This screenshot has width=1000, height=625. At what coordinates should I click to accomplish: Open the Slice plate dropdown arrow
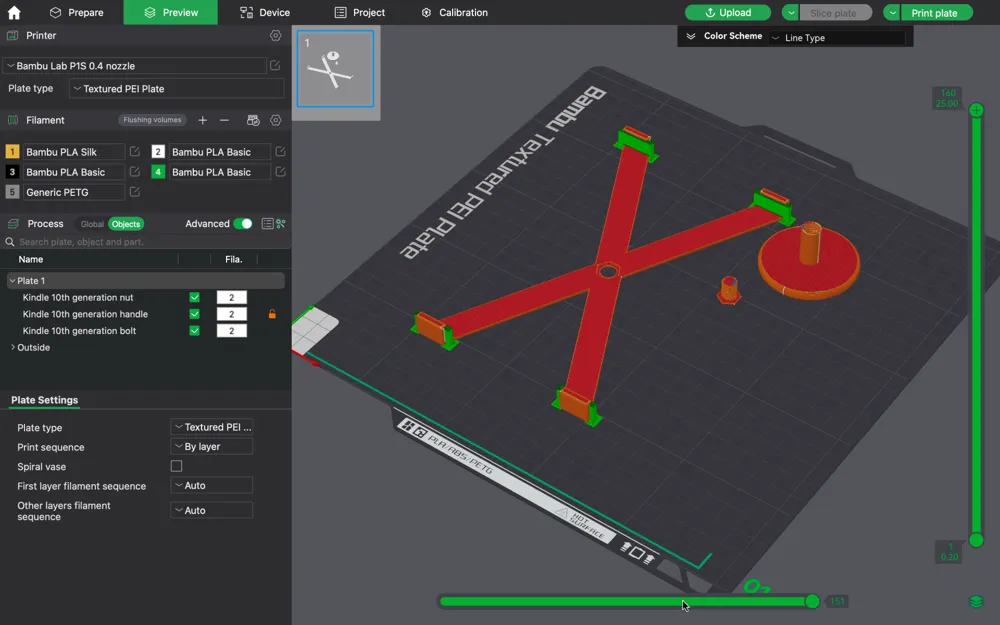tap(790, 13)
